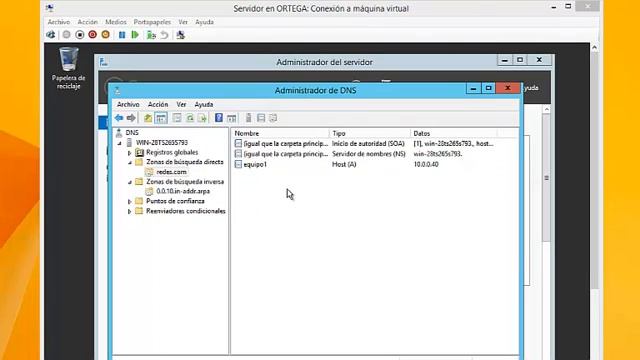Click Ayuda in Server Manager behind DNS window

[x=531, y=88]
